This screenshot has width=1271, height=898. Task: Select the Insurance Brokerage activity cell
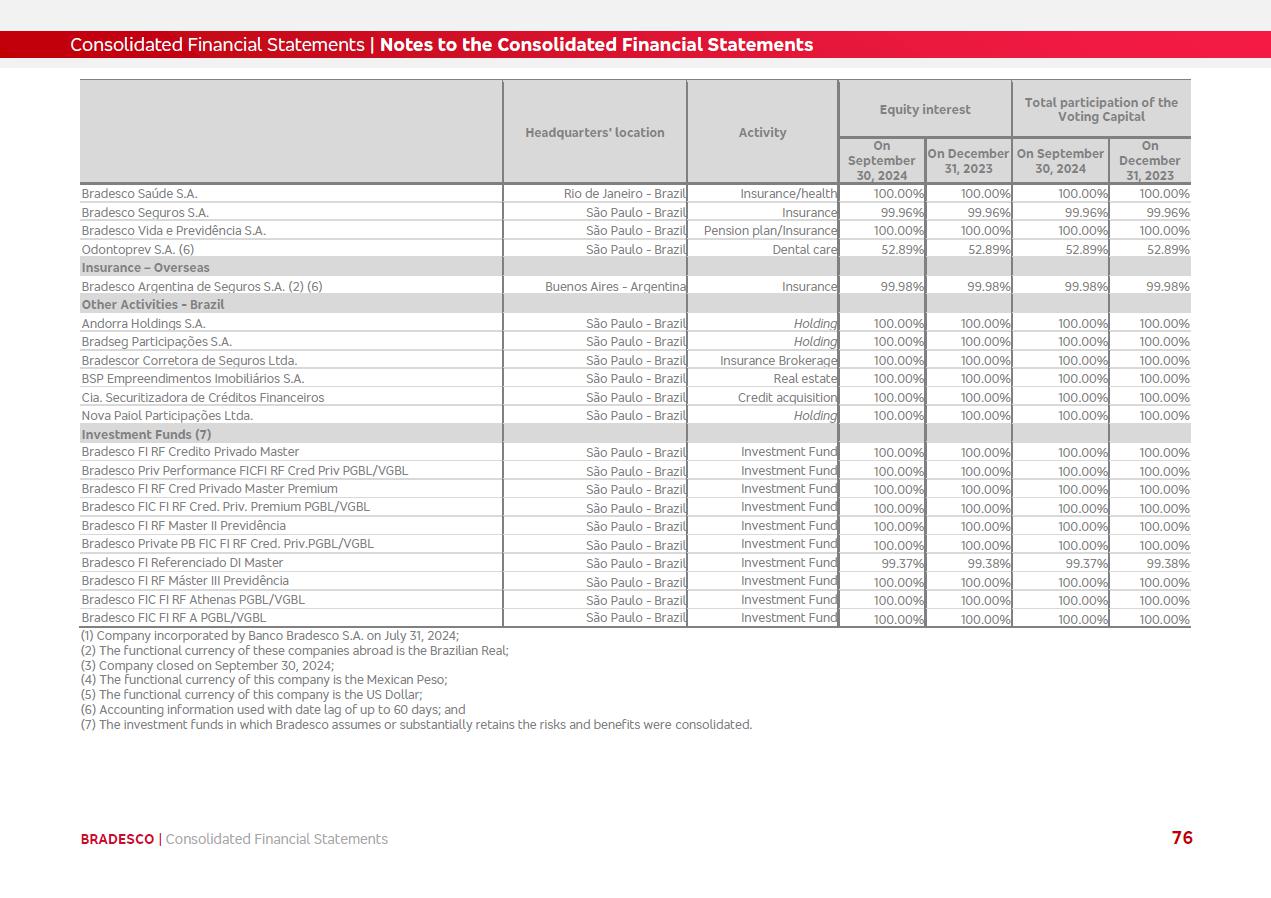click(778, 361)
